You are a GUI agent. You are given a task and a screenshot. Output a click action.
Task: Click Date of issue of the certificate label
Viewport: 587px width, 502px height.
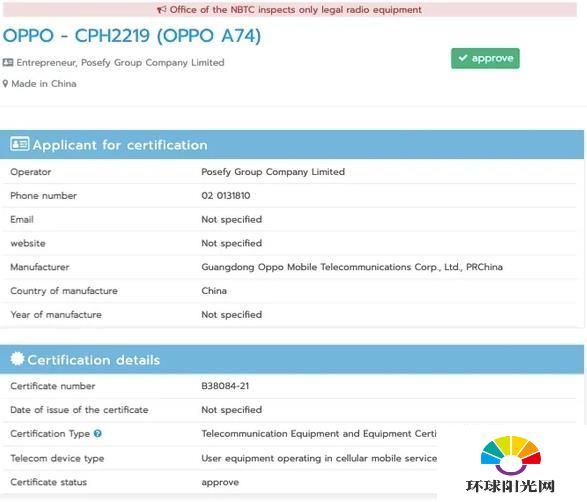click(x=79, y=410)
